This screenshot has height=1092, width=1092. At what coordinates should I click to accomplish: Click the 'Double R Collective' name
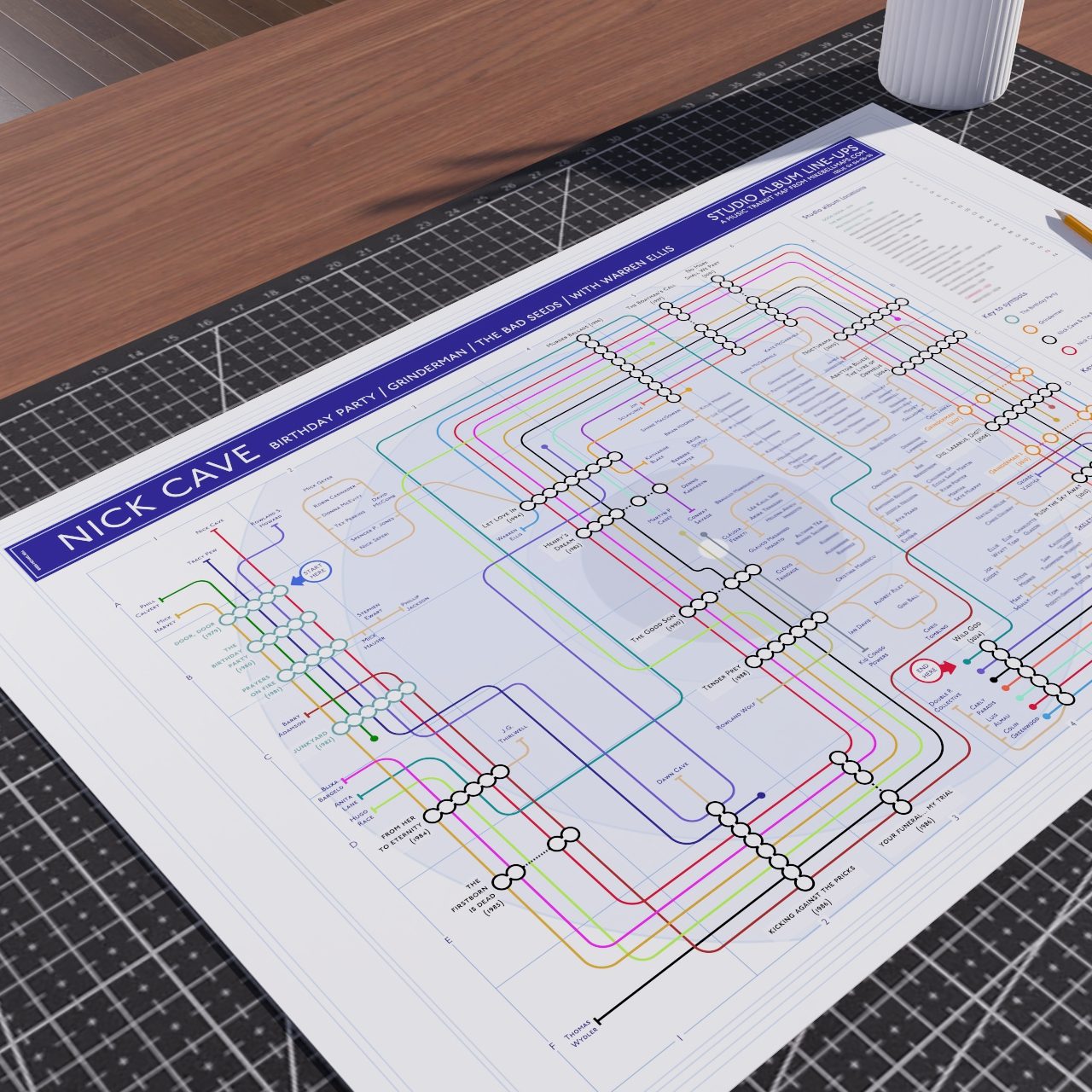click(944, 701)
